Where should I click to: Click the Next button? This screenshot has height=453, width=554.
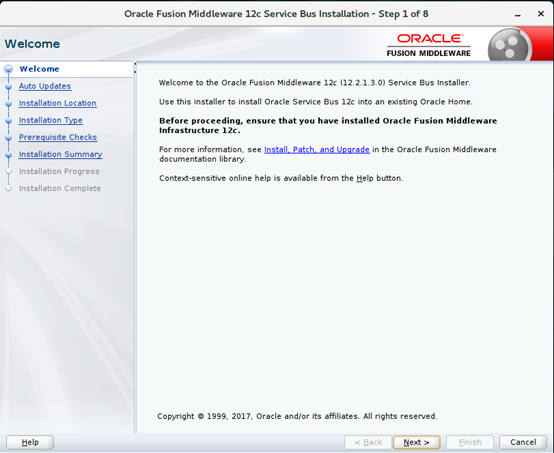(417, 442)
